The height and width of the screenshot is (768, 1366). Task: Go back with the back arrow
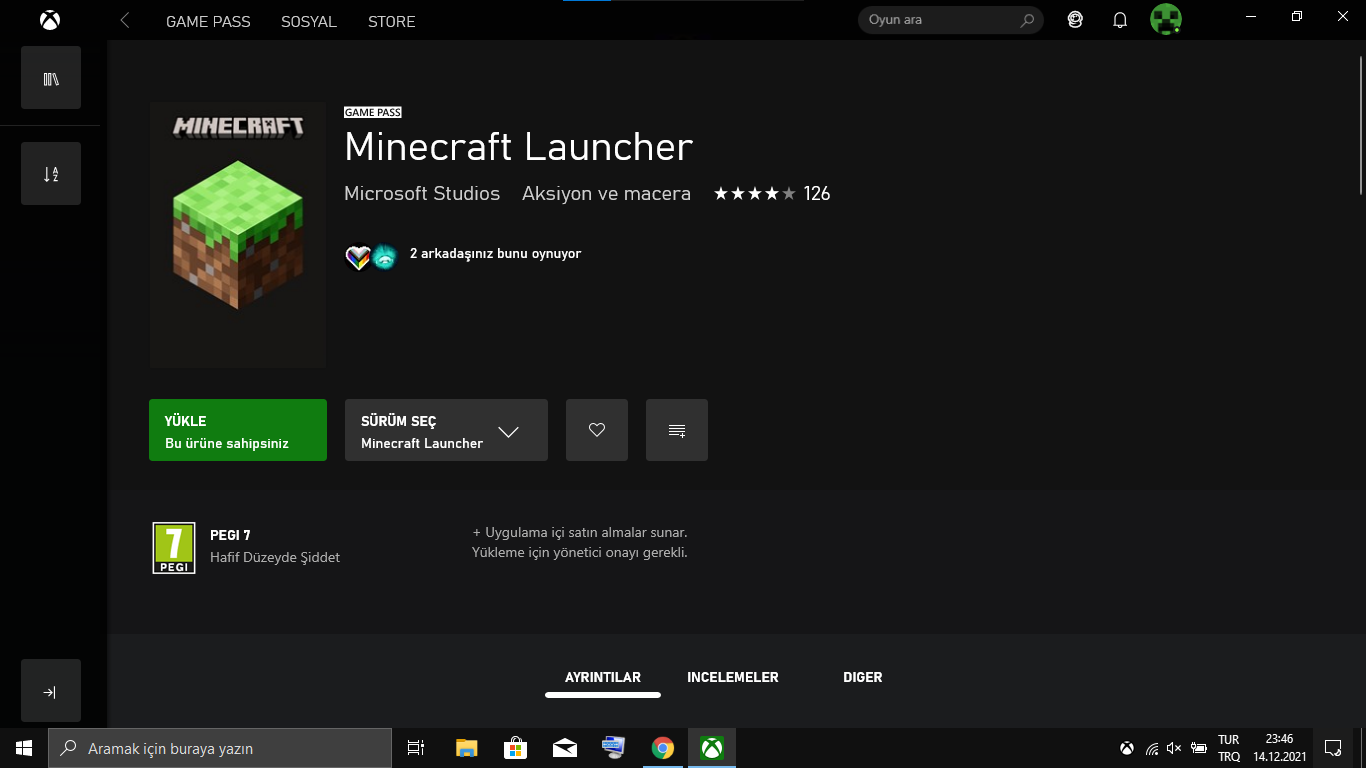[125, 20]
